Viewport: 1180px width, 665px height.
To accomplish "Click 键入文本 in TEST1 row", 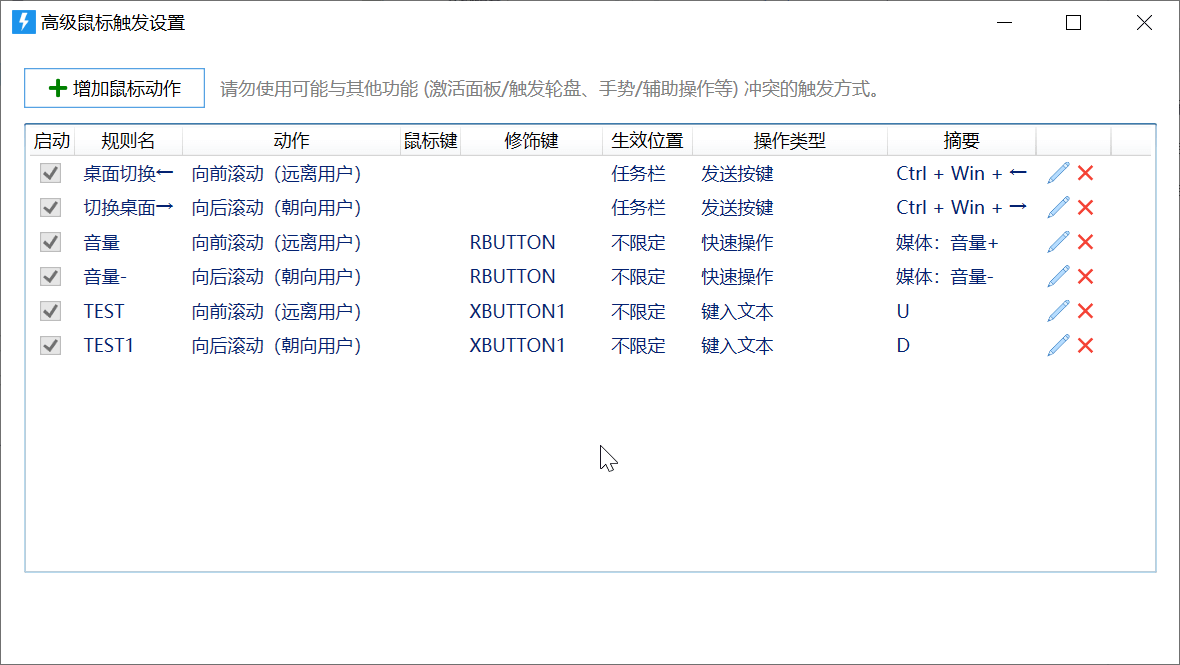I will pyautogui.click(x=738, y=345).
